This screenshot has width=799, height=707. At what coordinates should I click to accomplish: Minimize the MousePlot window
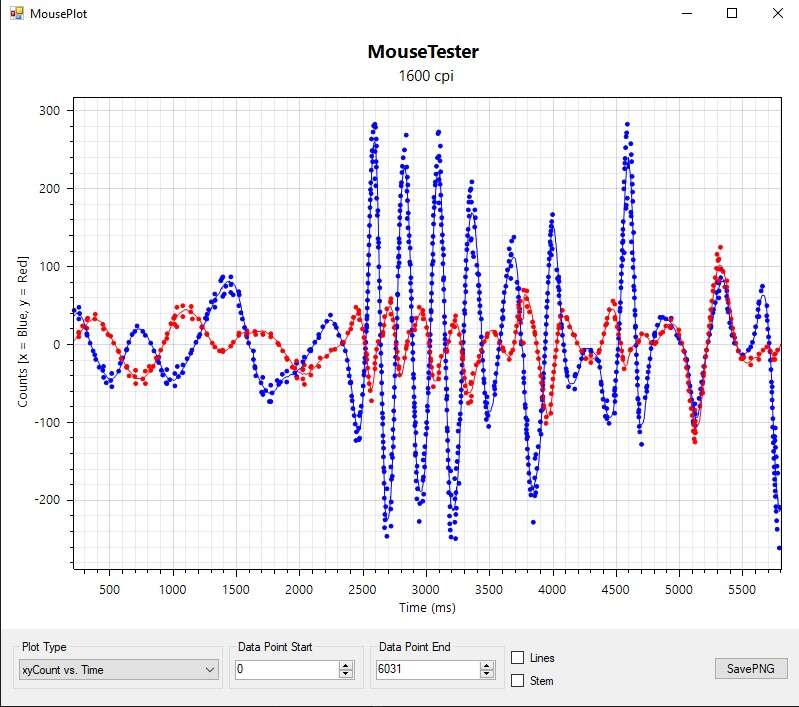[x=686, y=14]
